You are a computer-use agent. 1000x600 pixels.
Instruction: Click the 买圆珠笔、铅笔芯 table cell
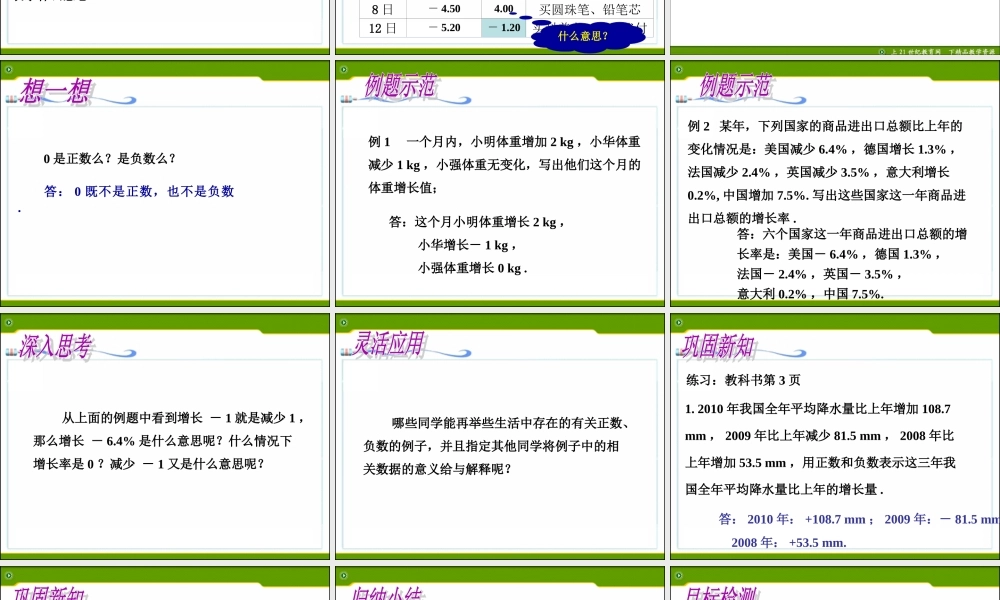click(590, 10)
